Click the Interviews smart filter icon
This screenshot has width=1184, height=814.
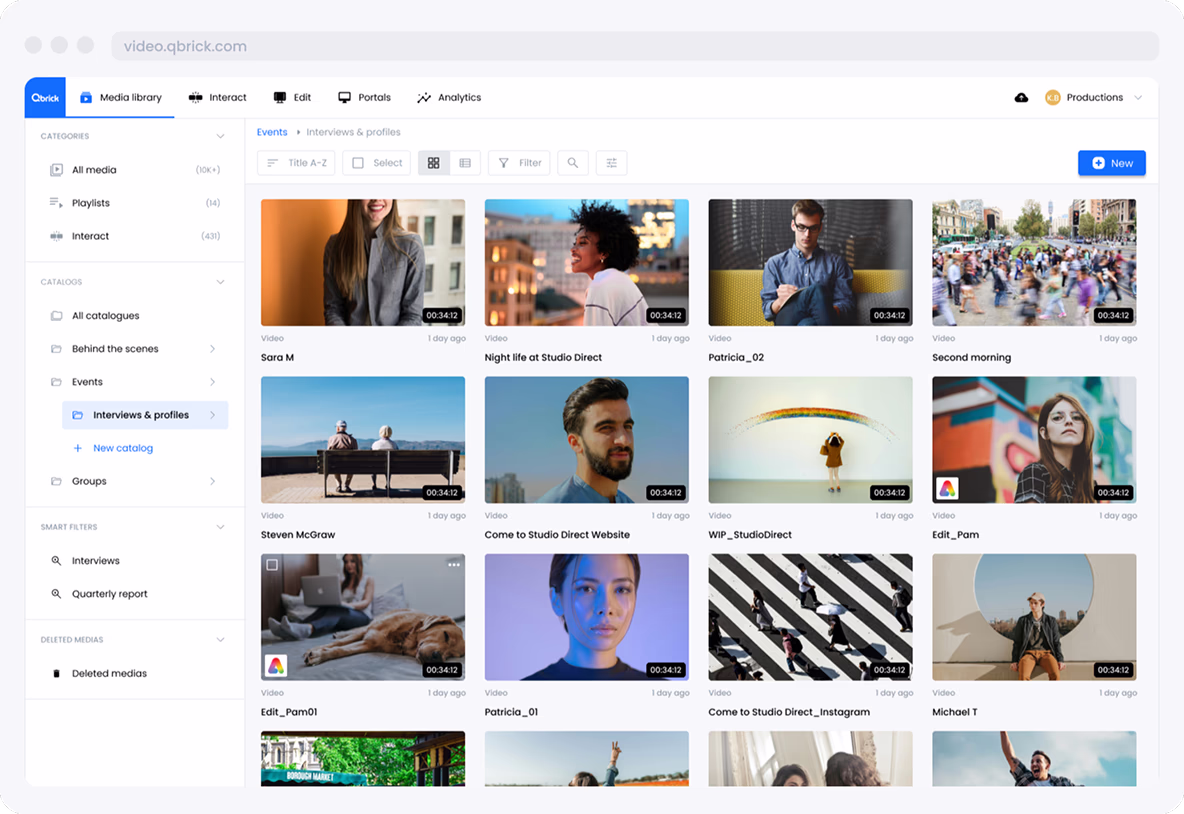click(54, 560)
